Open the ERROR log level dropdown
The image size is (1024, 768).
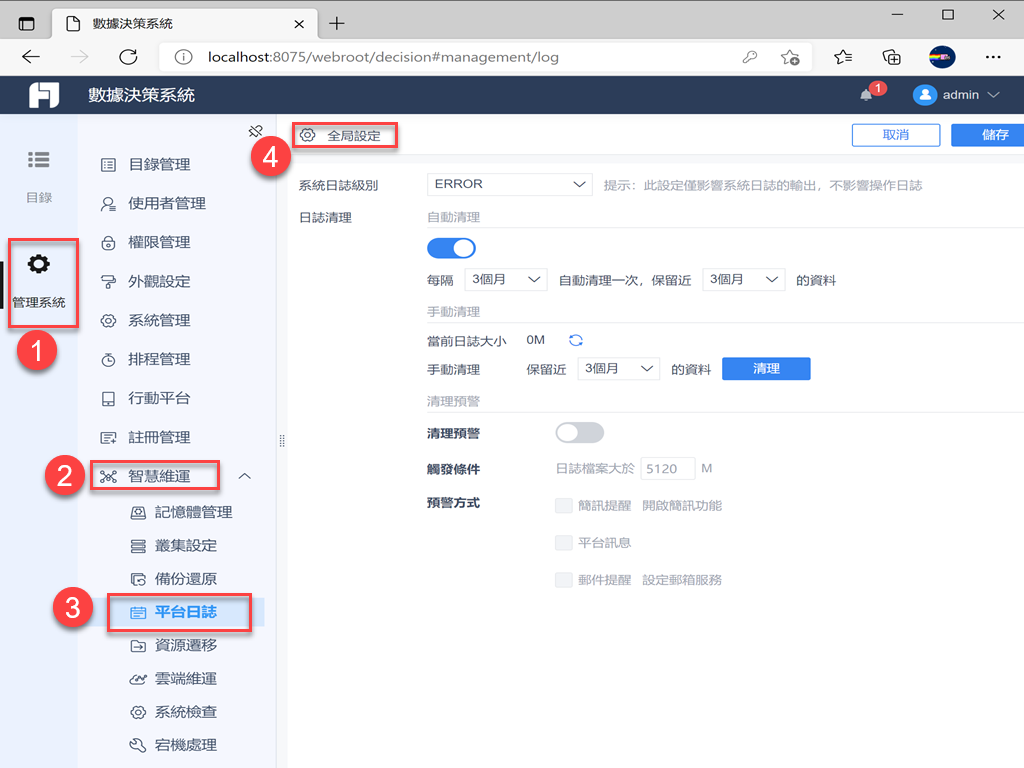click(x=509, y=184)
